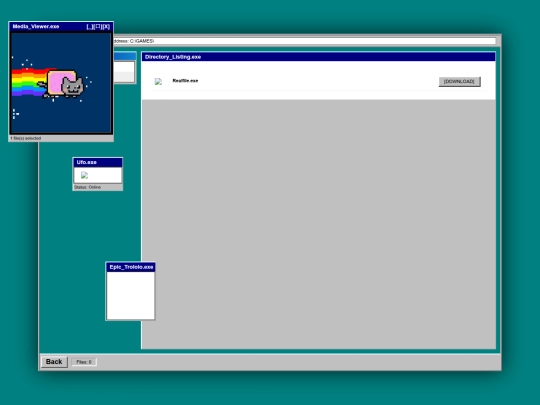Screen dimensions: 540x405
Task: Click the Directory_Listing.exe title bar
Action: pos(319,57)
